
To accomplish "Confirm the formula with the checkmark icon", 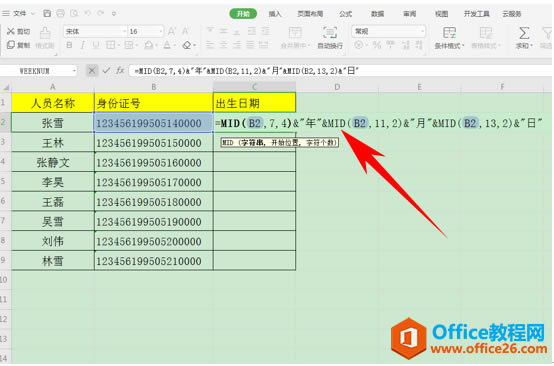I will [x=106, y=71].
